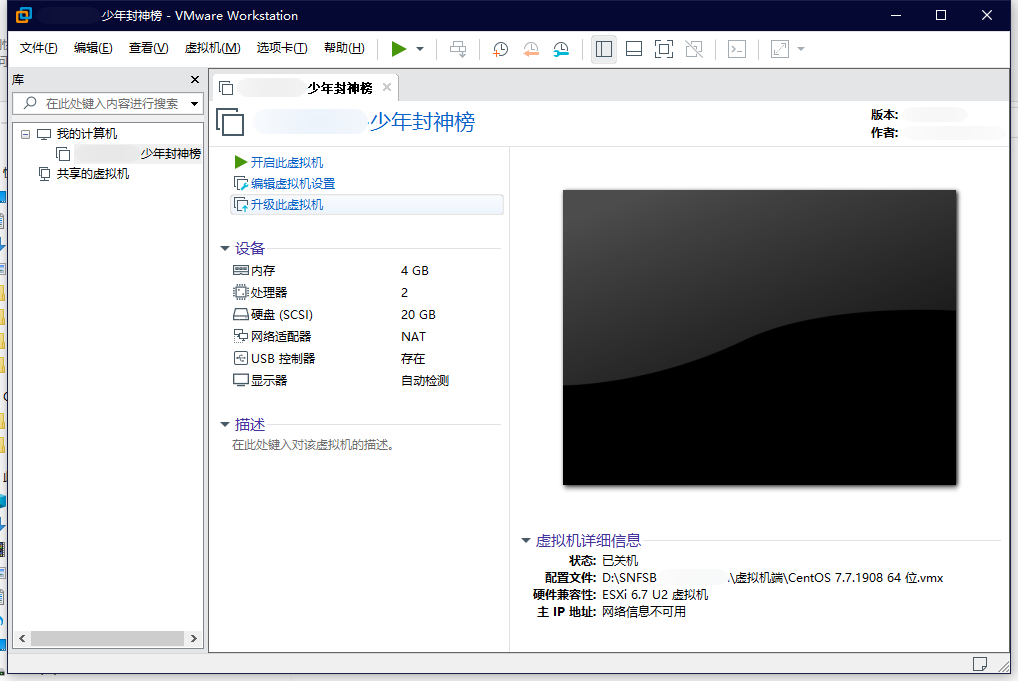
Task: Click the Unity mode toolbar icon
Action: coord(694,49)
